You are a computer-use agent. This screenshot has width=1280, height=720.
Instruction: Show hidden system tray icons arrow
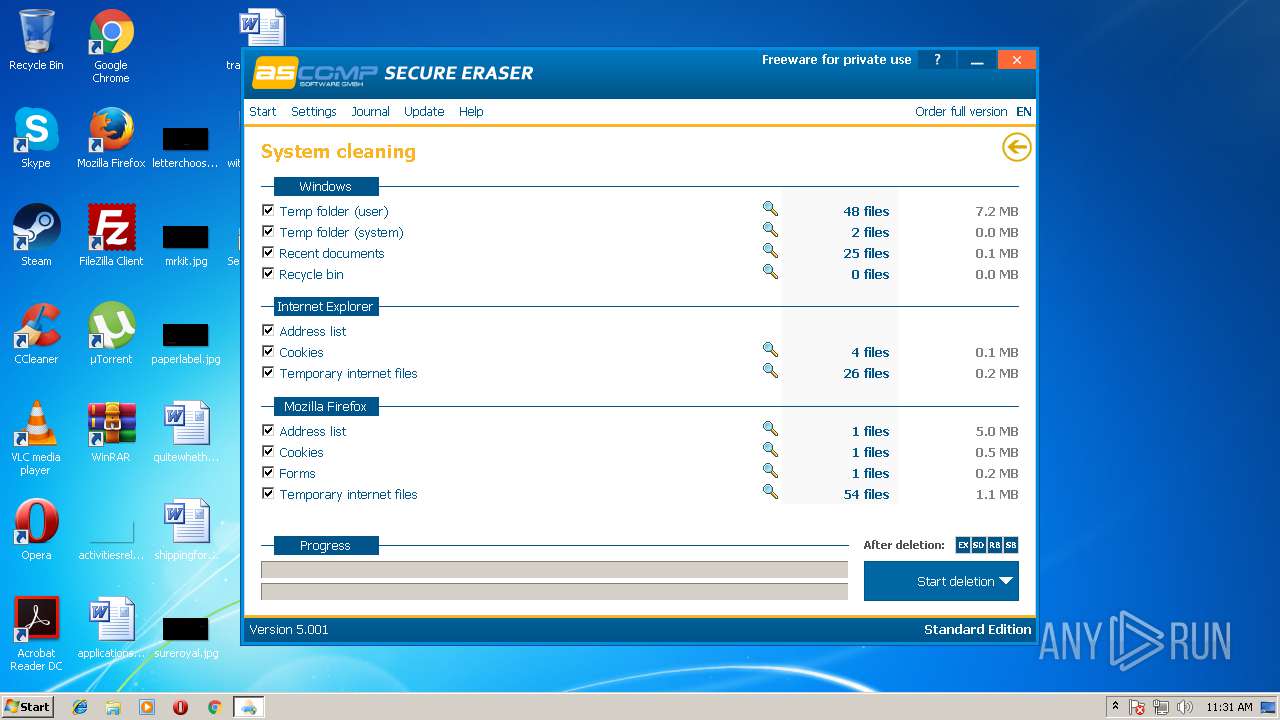point(1115,706)
